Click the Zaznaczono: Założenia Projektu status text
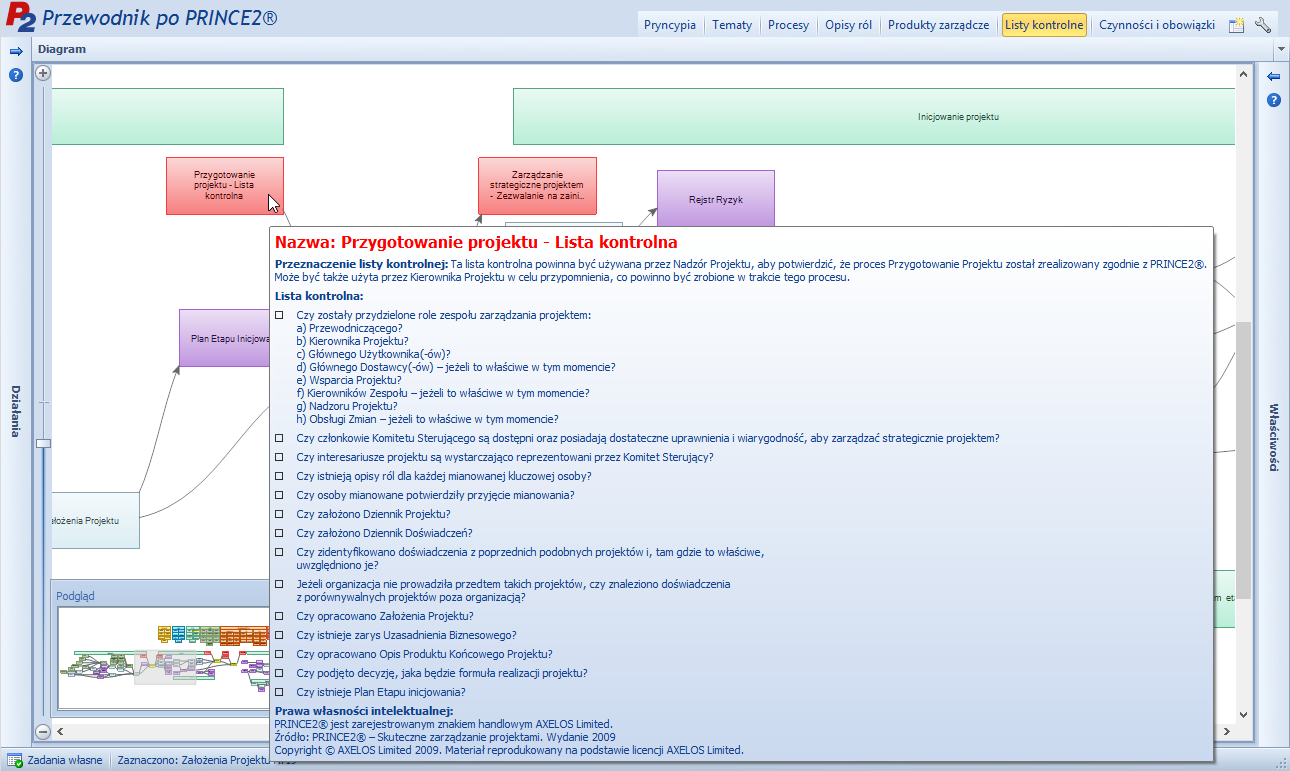1290x771 pixels. [194, 760]
